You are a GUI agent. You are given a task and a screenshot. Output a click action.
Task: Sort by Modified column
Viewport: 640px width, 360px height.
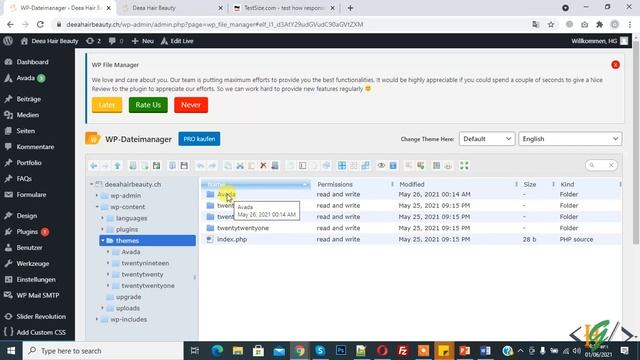[411, 184]
